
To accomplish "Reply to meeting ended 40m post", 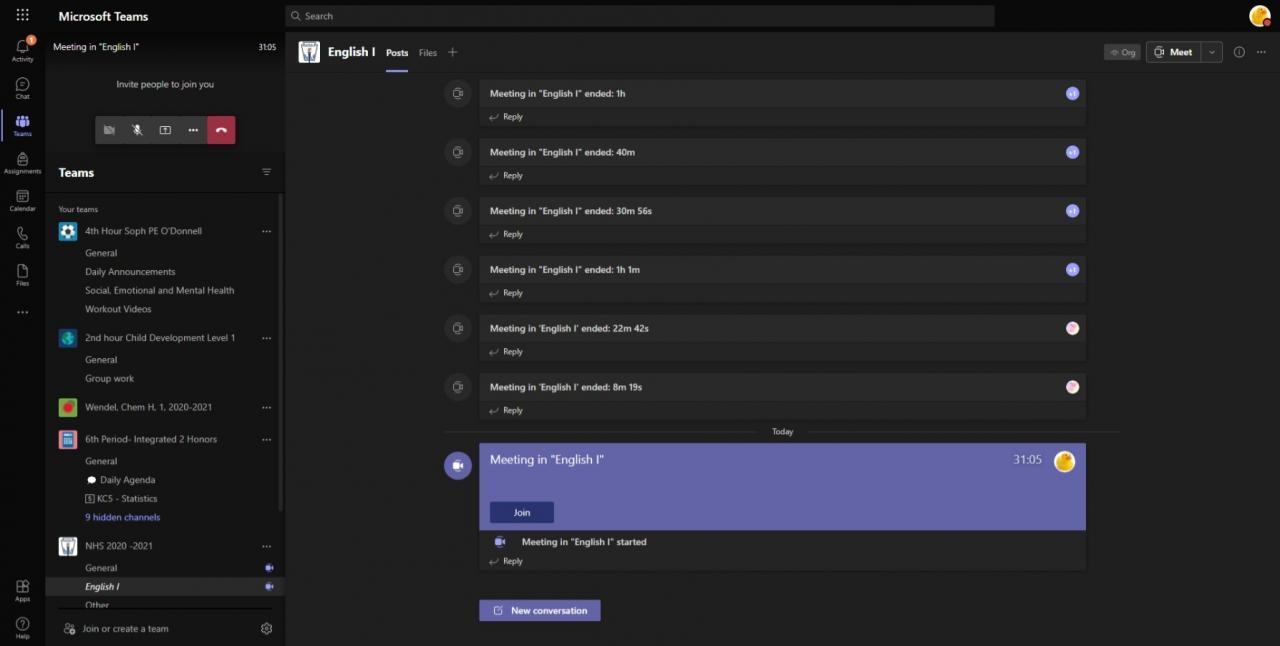I will click(506, 176).
